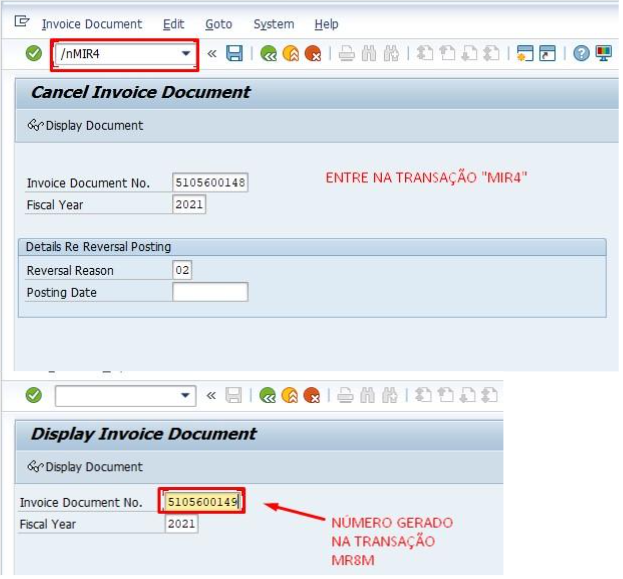Click the green Enter checkmark in top toolbar
This screenshot has width=623, height=579.
[x=34, y=53]
